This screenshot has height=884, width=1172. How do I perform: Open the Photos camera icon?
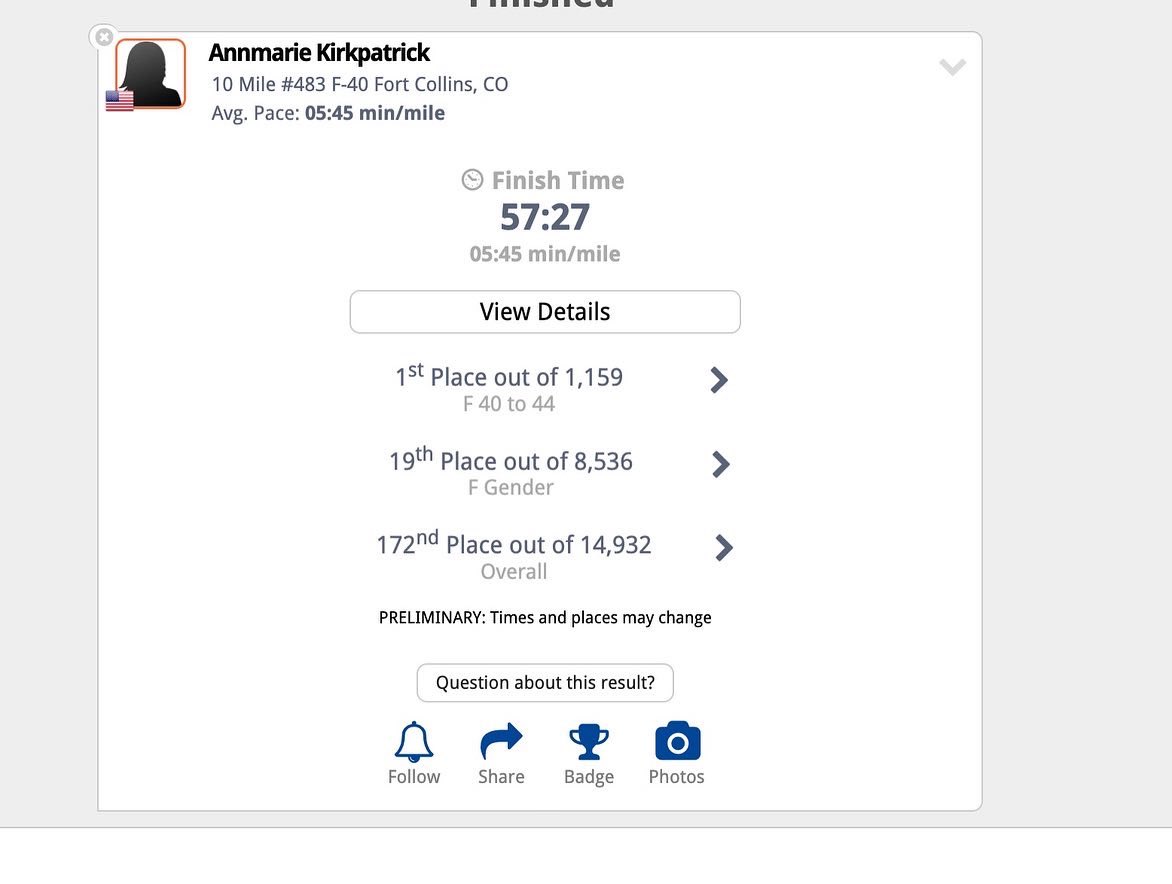point(677,741)
